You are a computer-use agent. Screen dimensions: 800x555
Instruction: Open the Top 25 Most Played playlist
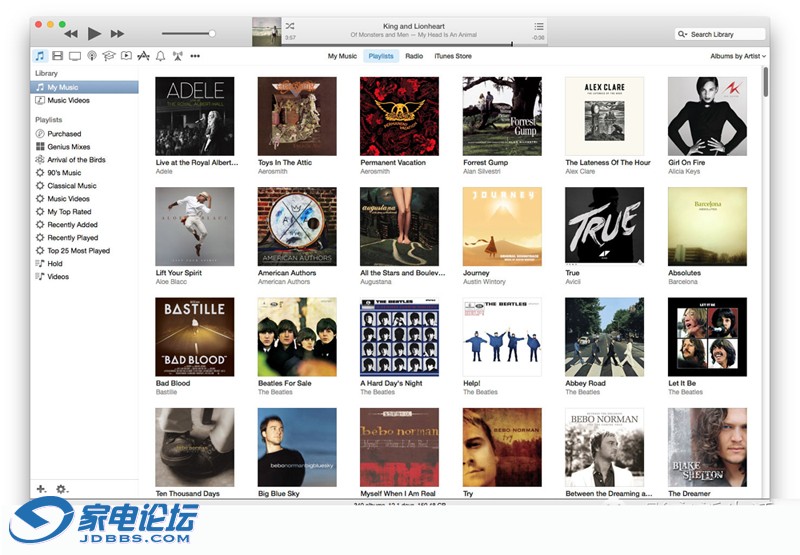[84, 251]
